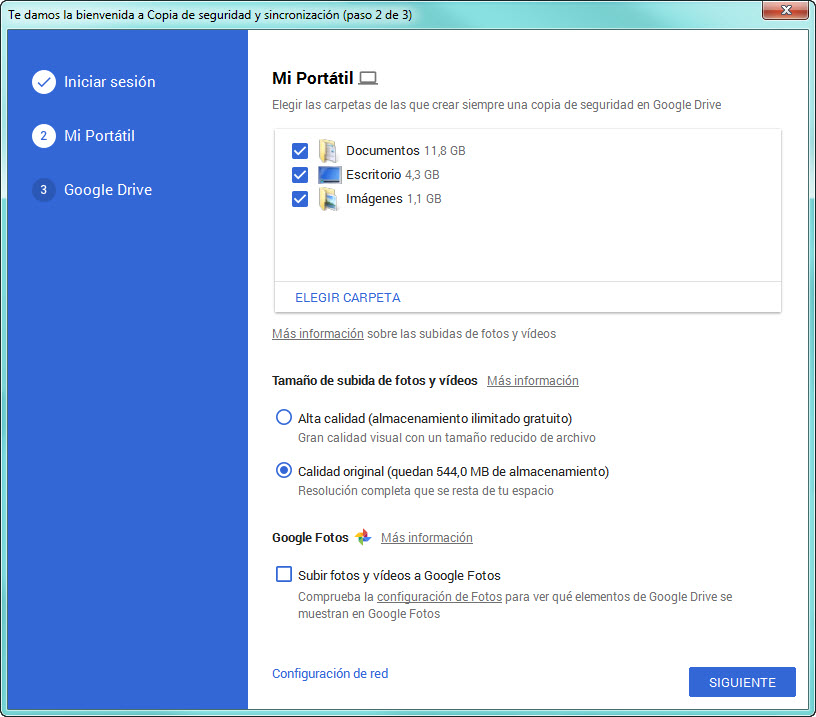
Task: Click 'Resolución completa que se resta' text
Action: (426, 491)
